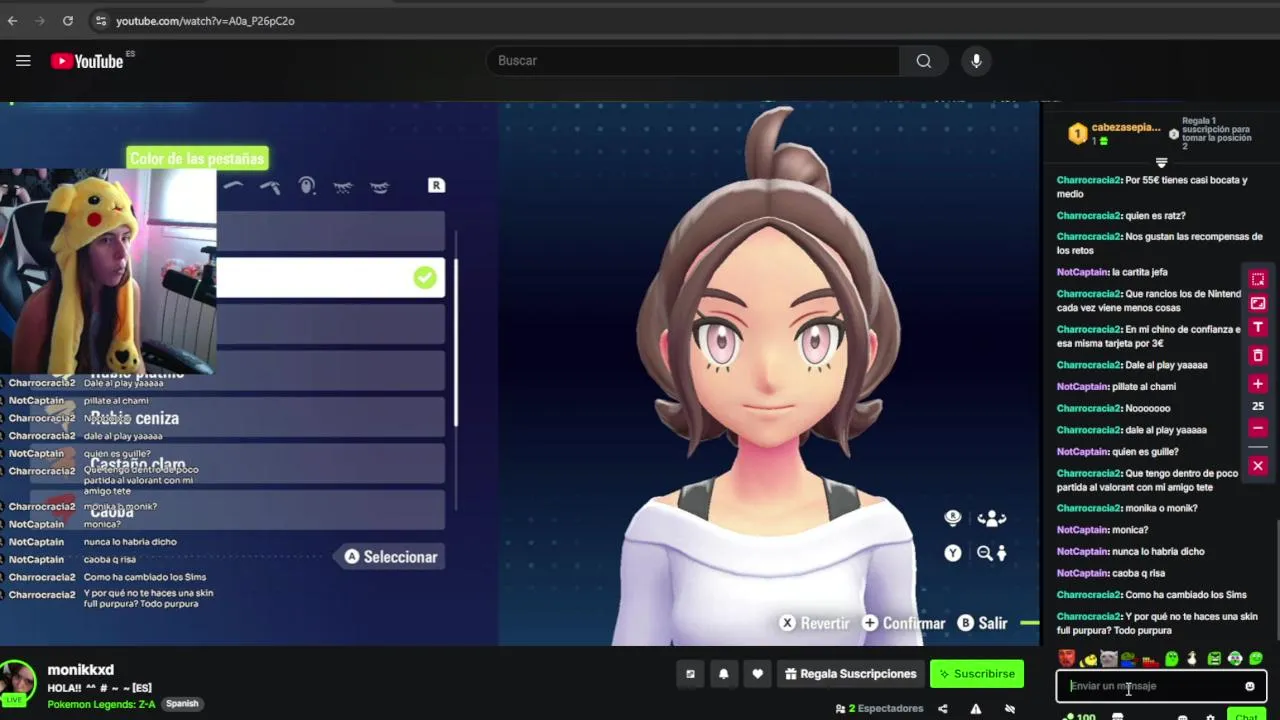Click the image annotation tool in red toolbar

1258,303
